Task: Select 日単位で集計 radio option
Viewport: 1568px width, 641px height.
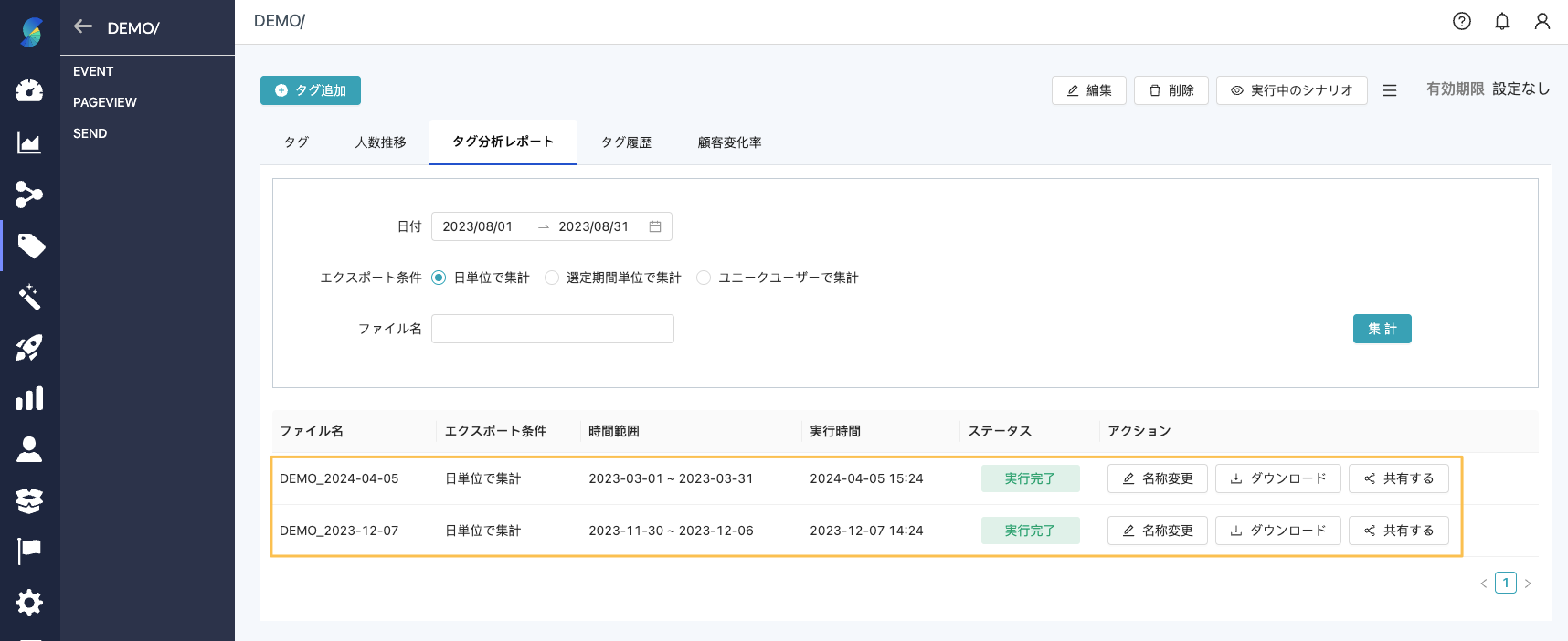Action: pyautogui.click(x=439, y=278)
